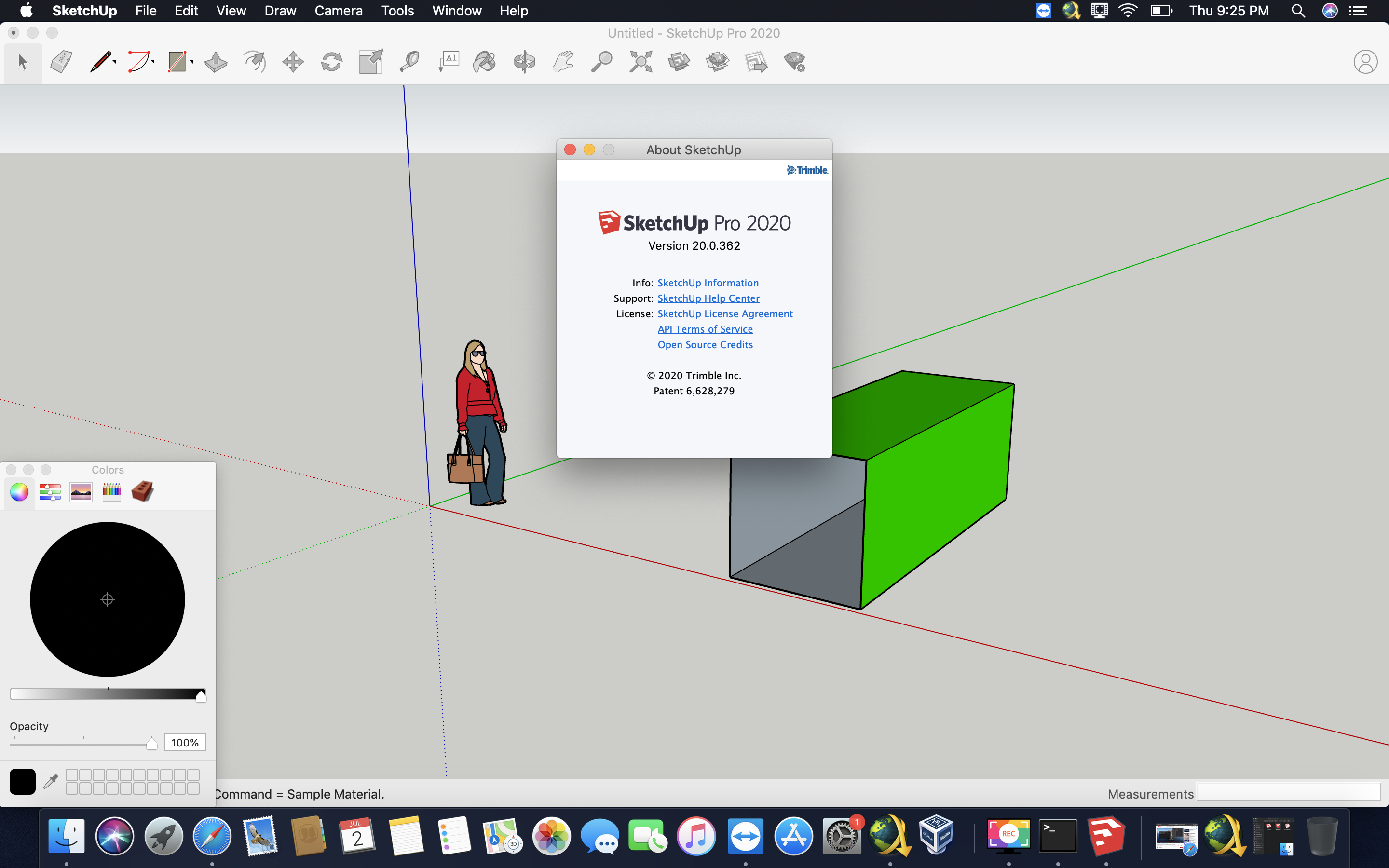This screenshot has width=1389, height=868.
Task: Click the Zoom Extents tool
Action: click(x=640, y=61)
